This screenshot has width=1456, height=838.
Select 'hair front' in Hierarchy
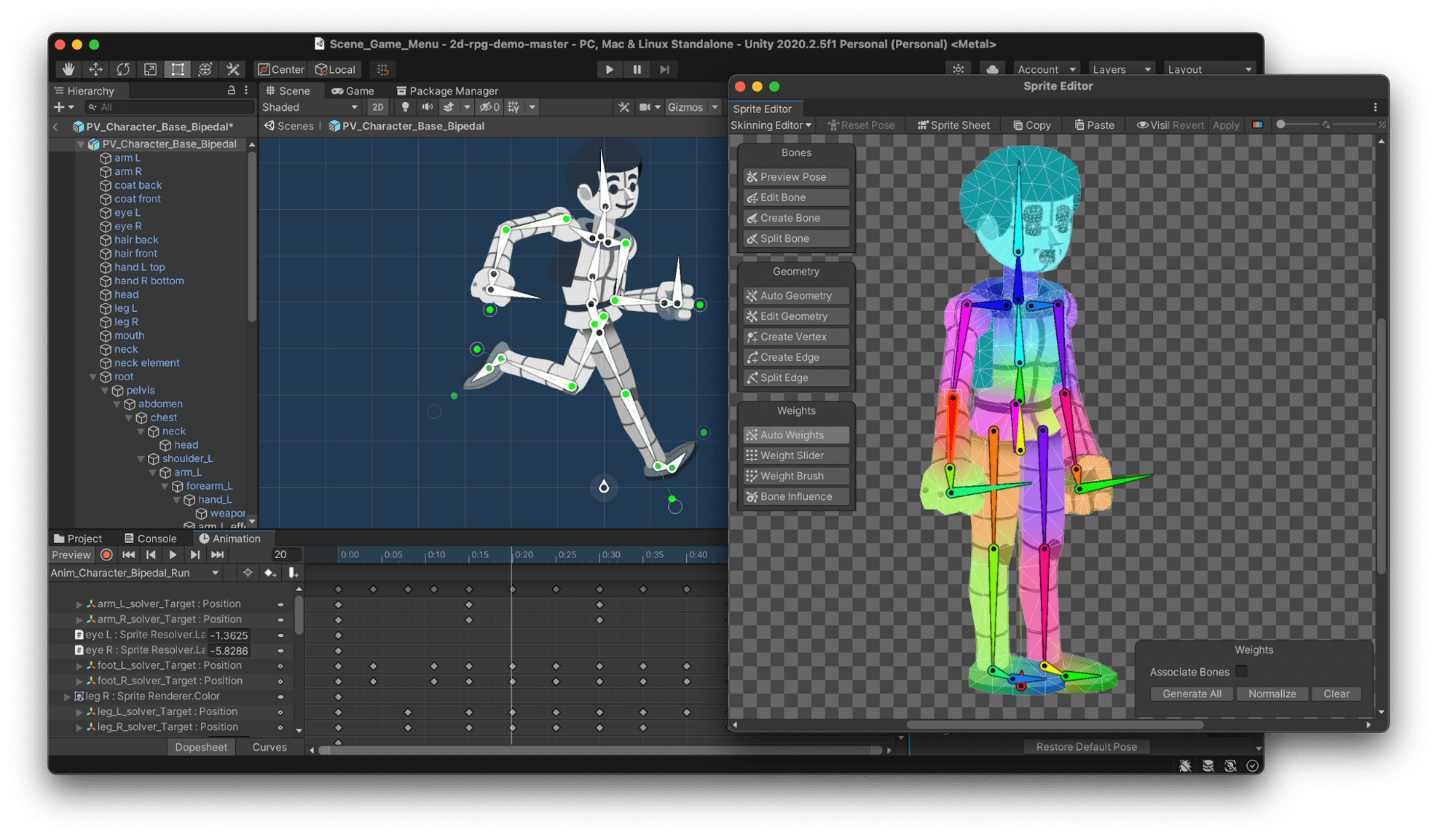[135, 254]
